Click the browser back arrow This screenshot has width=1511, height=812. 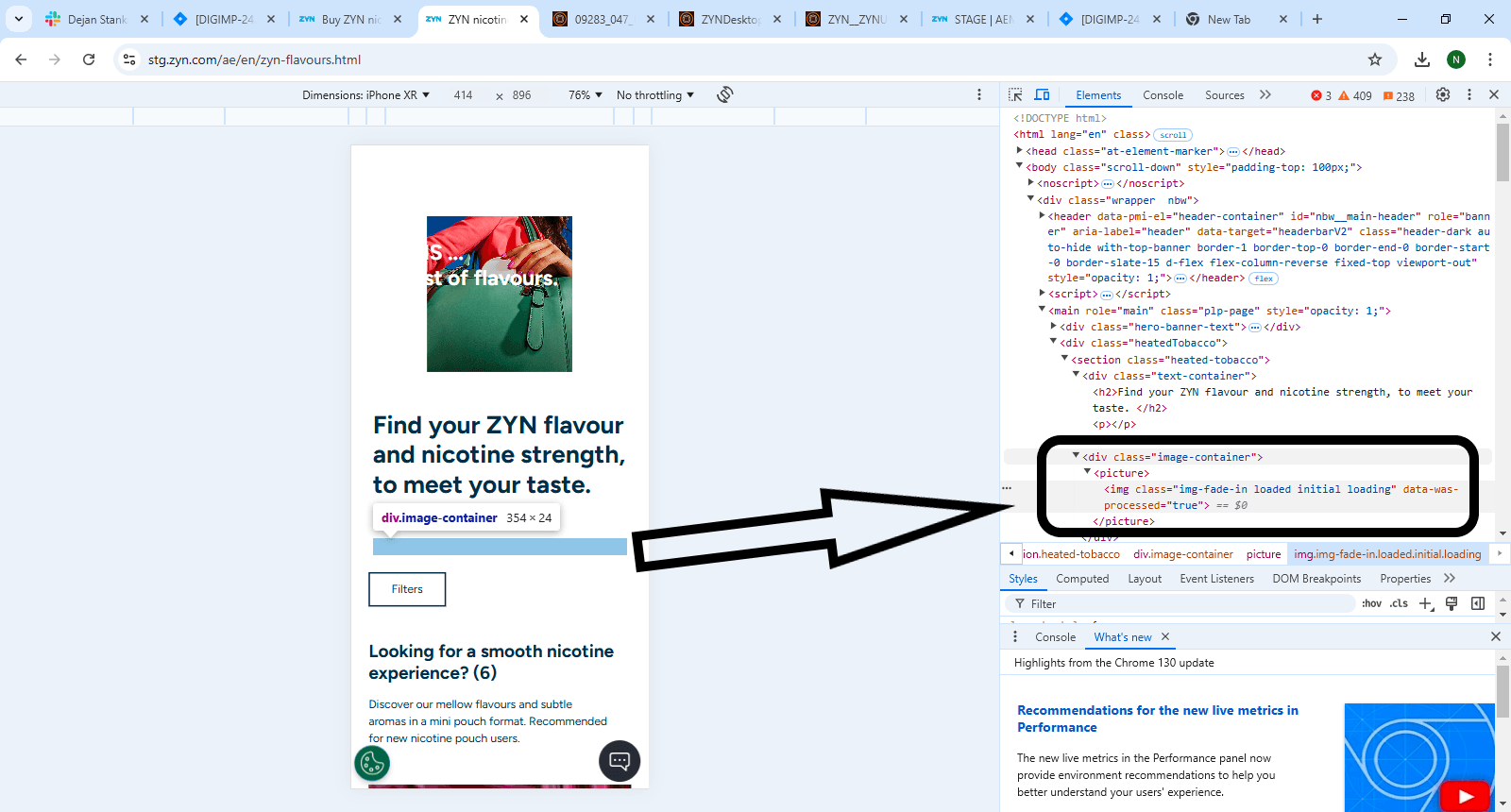pos(21,59)
